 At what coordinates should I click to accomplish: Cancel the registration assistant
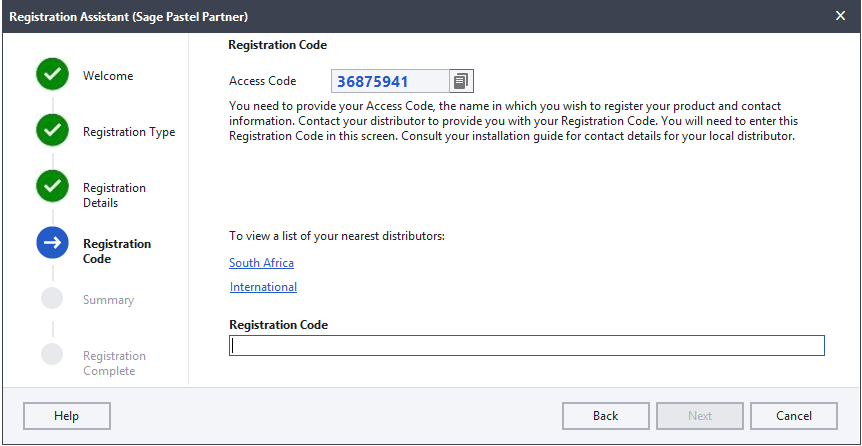[x=794, y=416]
